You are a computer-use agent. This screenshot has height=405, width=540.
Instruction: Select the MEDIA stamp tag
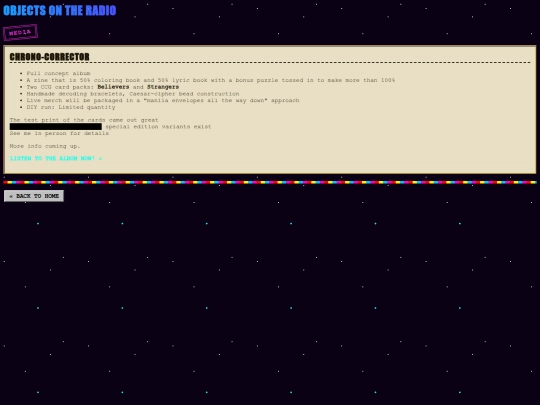coord(20,32)
